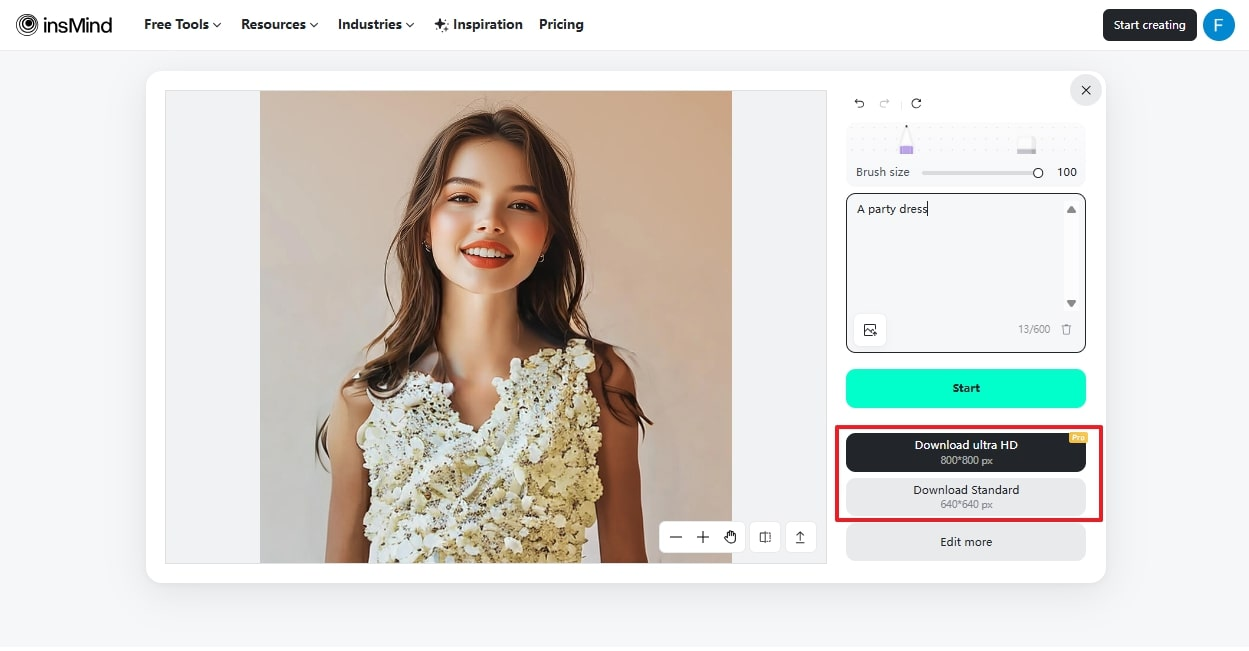
Task: Click the insMind logo
Action: pyautogui.click(x=64, y=25)
